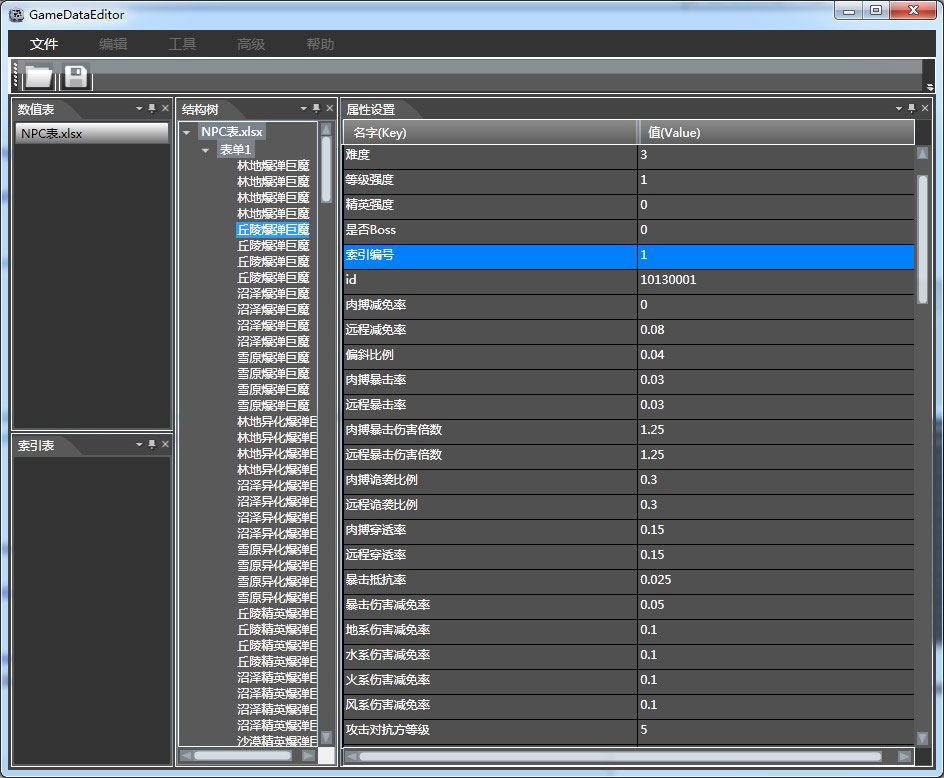This screenshot has width=944, height=778.
Task: Close the 数值表 panel
Action: click(165, 108)
